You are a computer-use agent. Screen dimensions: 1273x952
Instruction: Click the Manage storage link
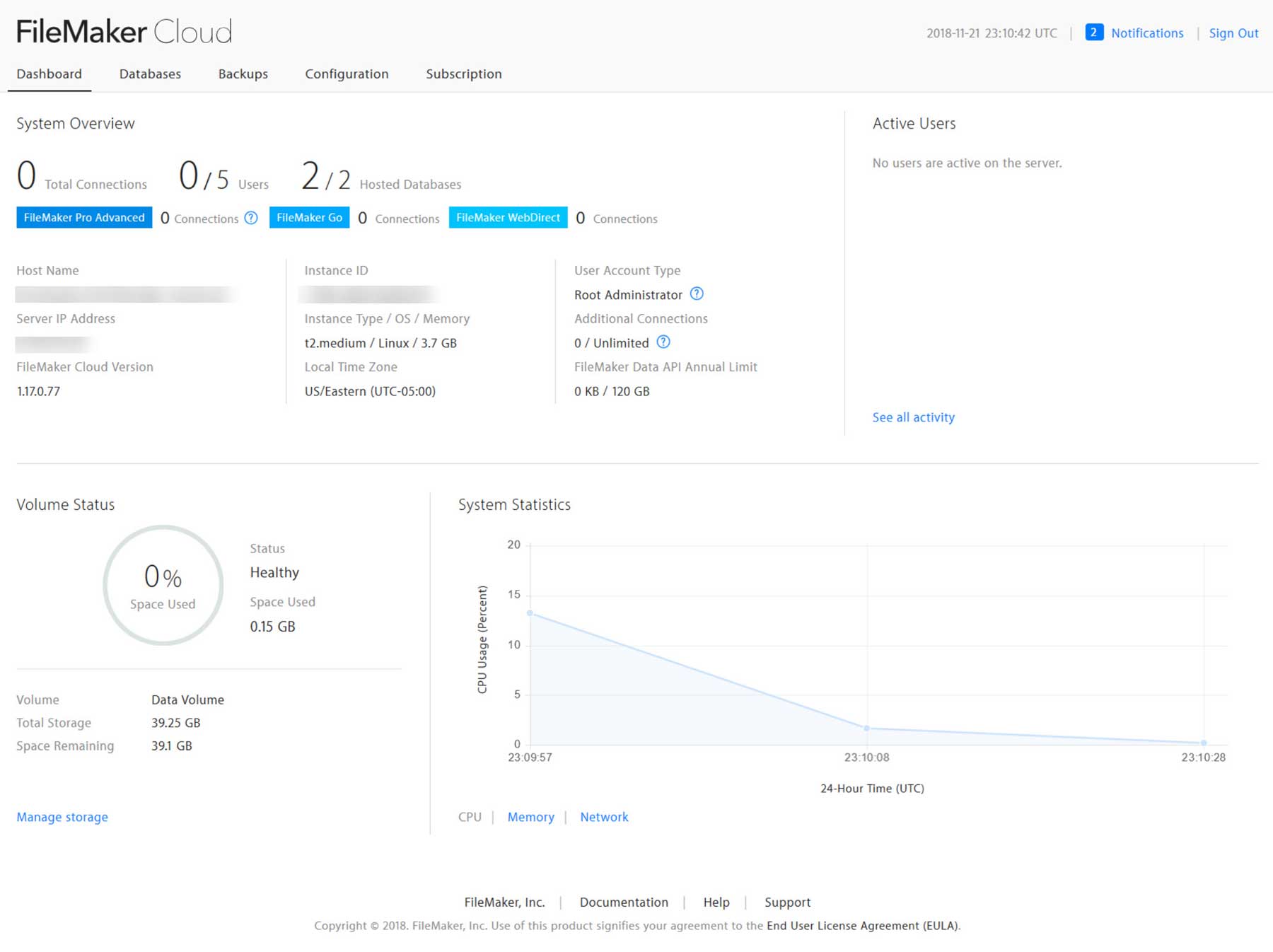[x=62, y=817]
